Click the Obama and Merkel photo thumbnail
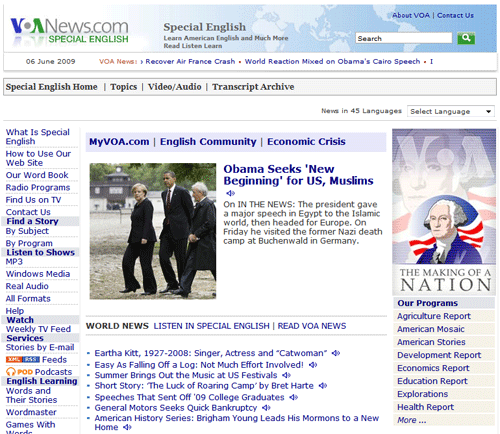 tap(153, 231)
